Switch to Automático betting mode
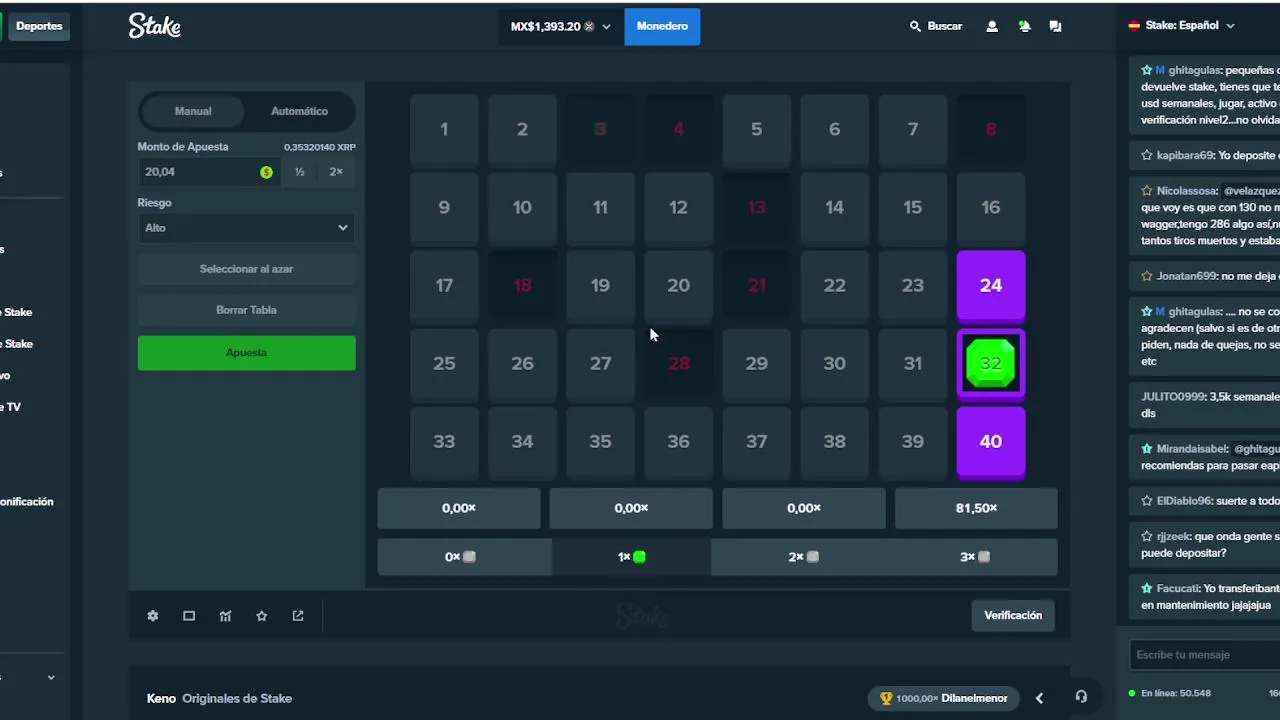1280x720 pixels. [x=299, y=111]
